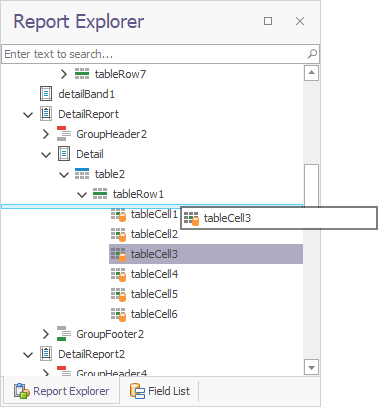Select the tableCell6 label

[x=154, y=314]
